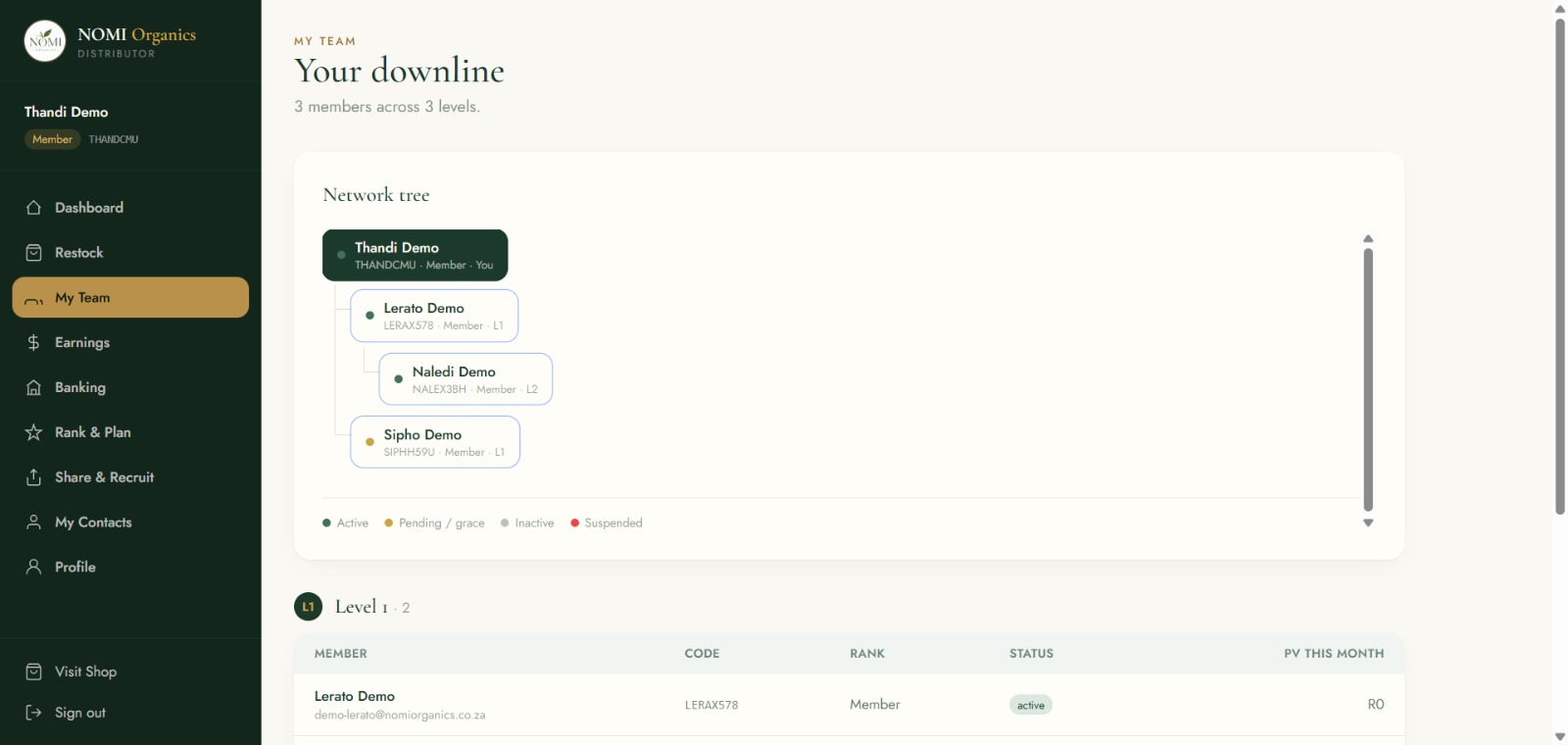Click the Level 1 section heading
Screen dimensions: 1568x745
pyautogui.click(x=362, y=607)
